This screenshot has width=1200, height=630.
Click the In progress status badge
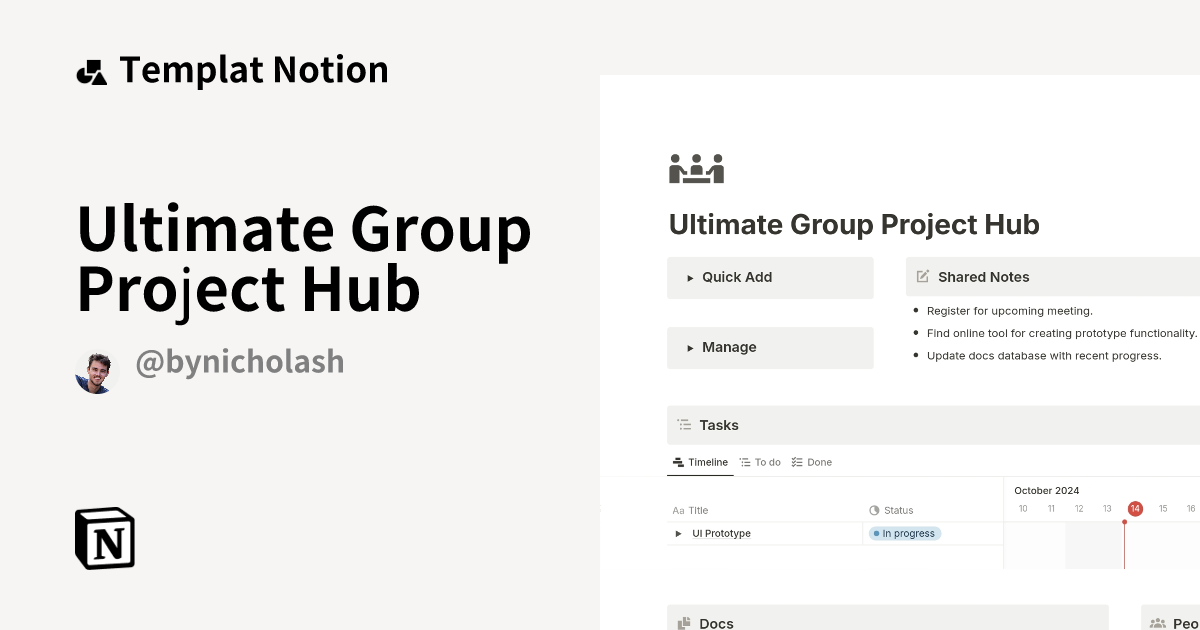904,533
